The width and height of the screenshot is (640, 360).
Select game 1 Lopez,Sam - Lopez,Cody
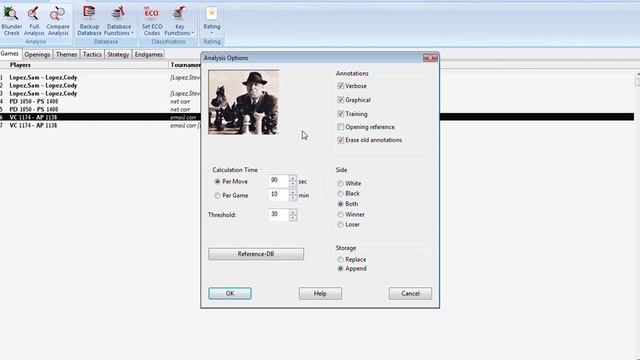coord(43,78)
